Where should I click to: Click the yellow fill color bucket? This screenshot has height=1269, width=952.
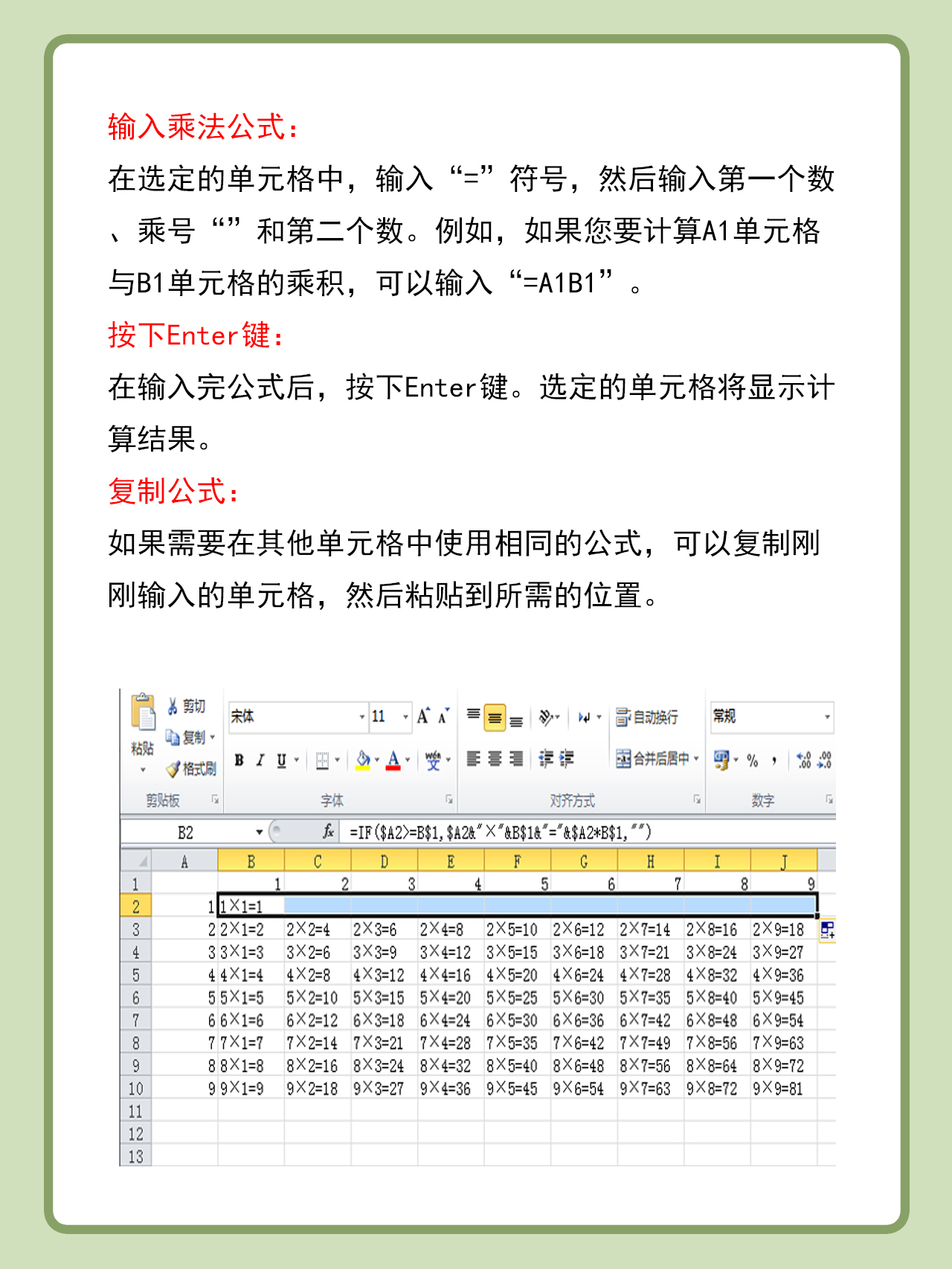tap(362, 760)
